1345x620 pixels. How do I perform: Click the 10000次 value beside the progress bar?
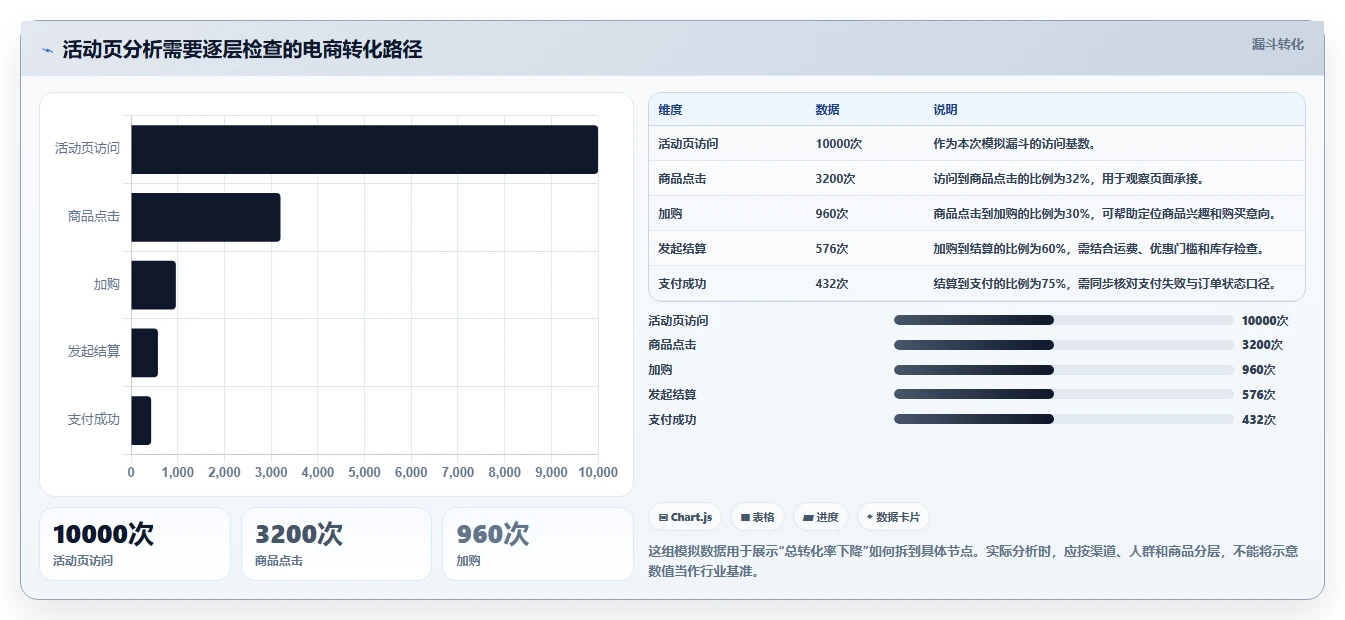1265,321
